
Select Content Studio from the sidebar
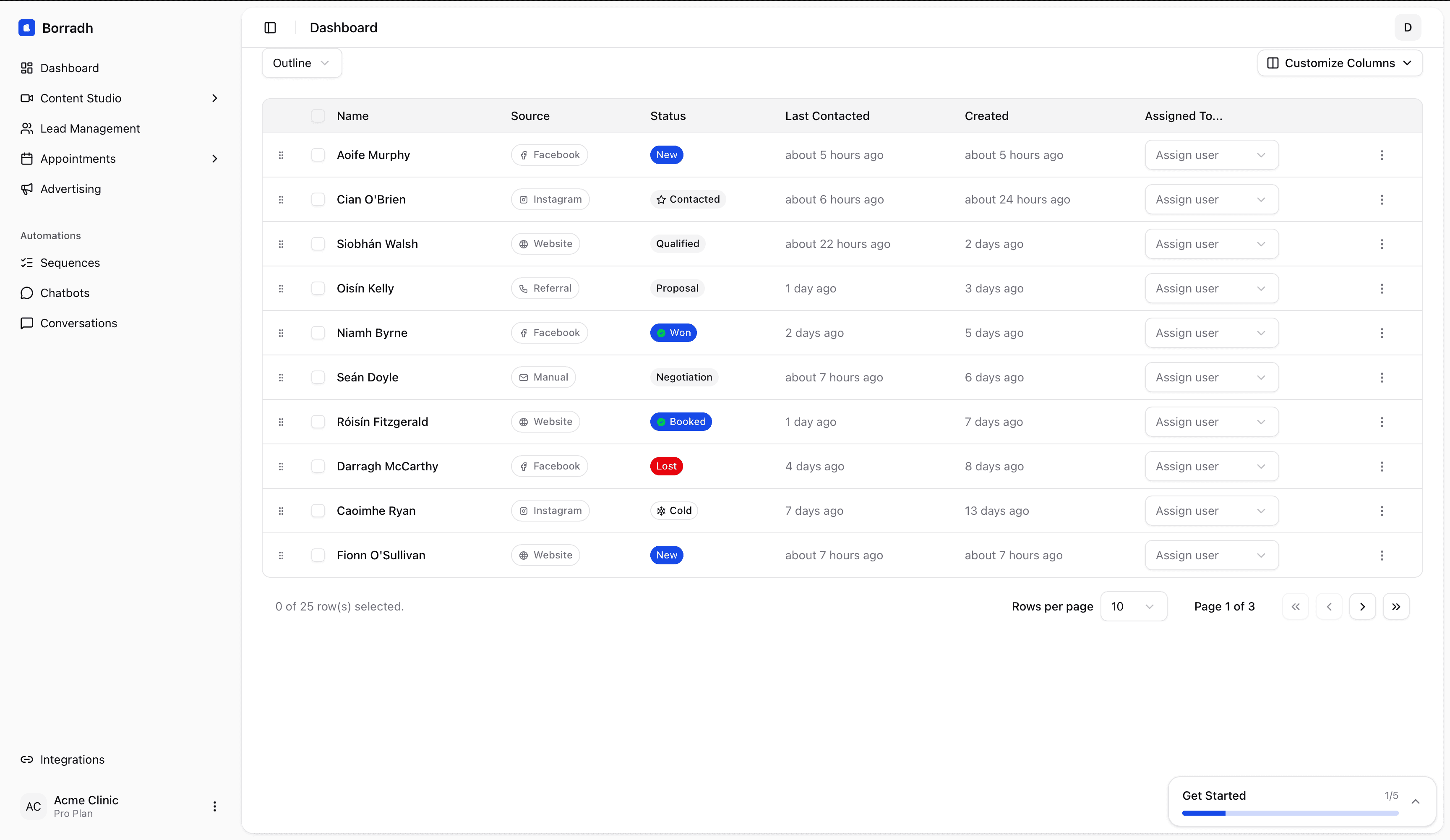(x=81, y=98)
